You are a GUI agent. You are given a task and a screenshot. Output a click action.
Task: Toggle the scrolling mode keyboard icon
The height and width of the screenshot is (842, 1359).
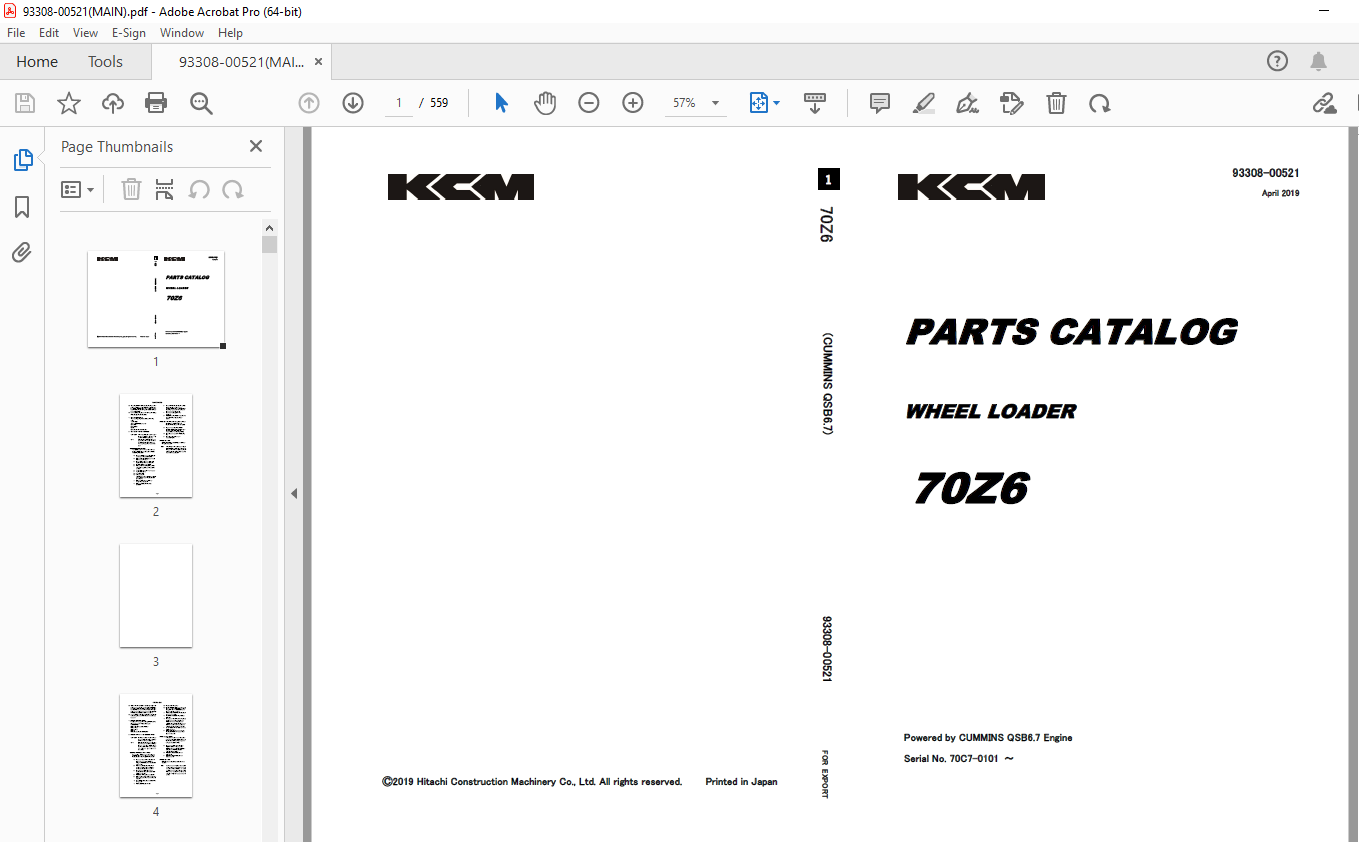(x=815, y=103)
